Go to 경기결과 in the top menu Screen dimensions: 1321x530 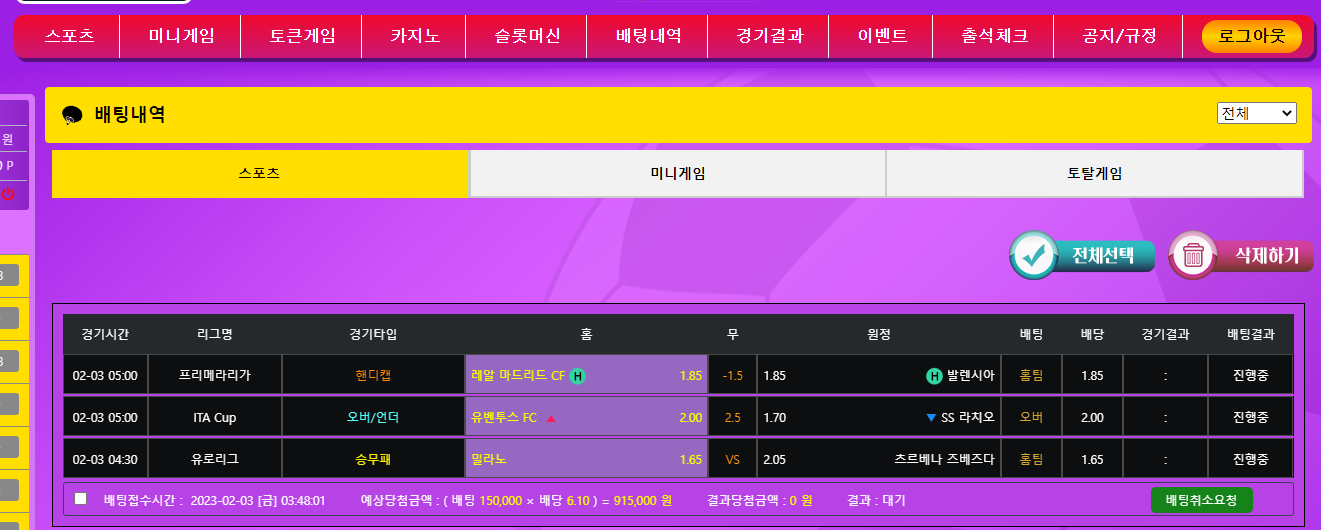click(x=770, y=37)
